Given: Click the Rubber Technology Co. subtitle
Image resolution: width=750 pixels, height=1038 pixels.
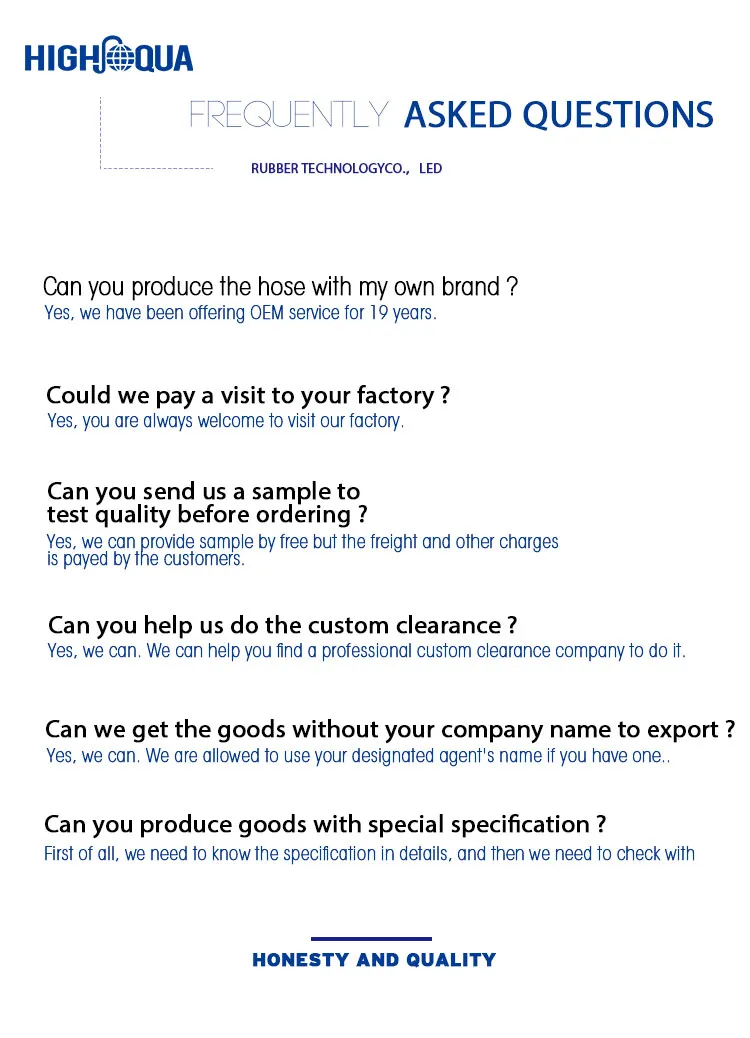Looking at the screenshot, I should [x=346, y=169].
